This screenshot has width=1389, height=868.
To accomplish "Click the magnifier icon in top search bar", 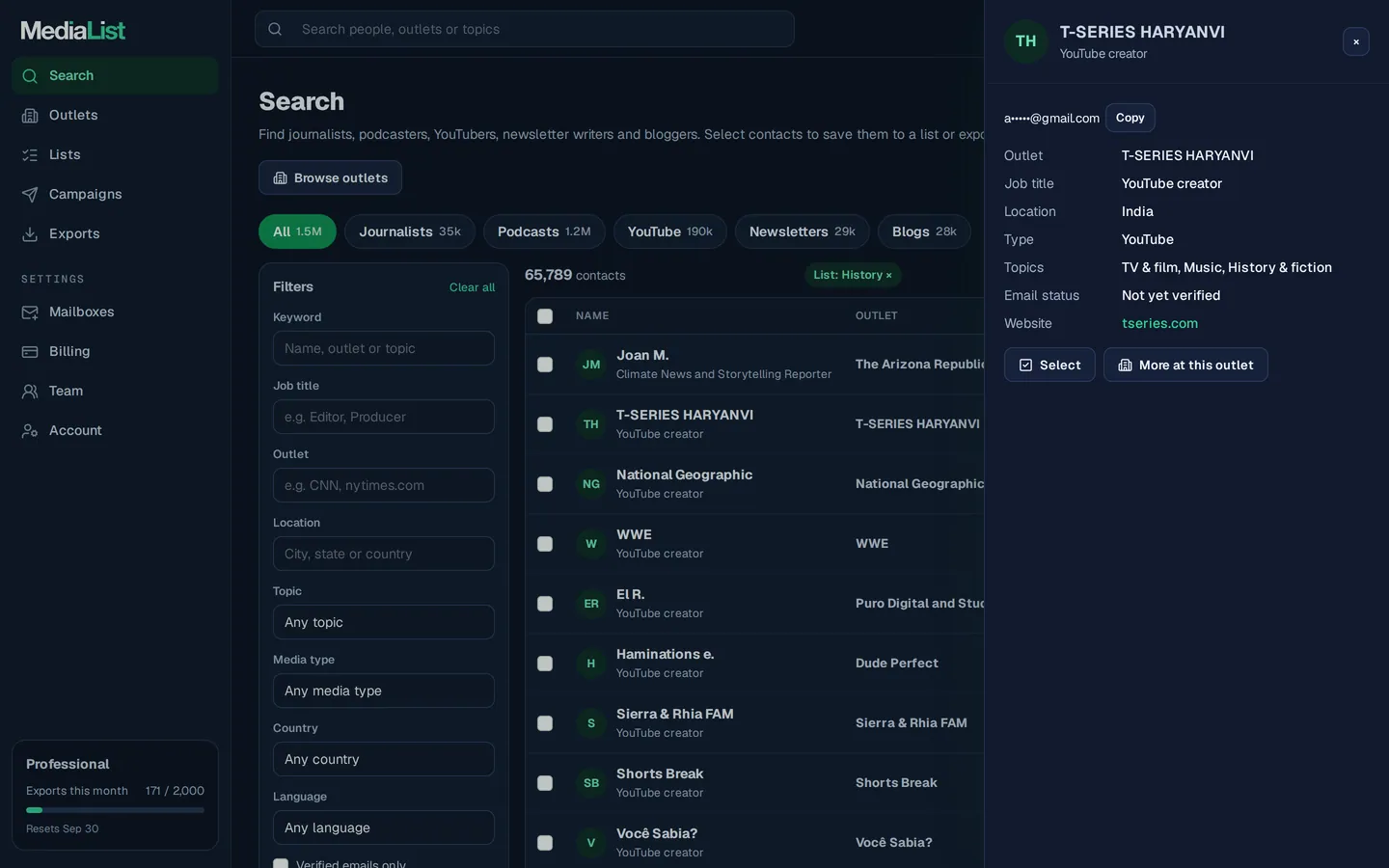I will click(x=275, y=29).
